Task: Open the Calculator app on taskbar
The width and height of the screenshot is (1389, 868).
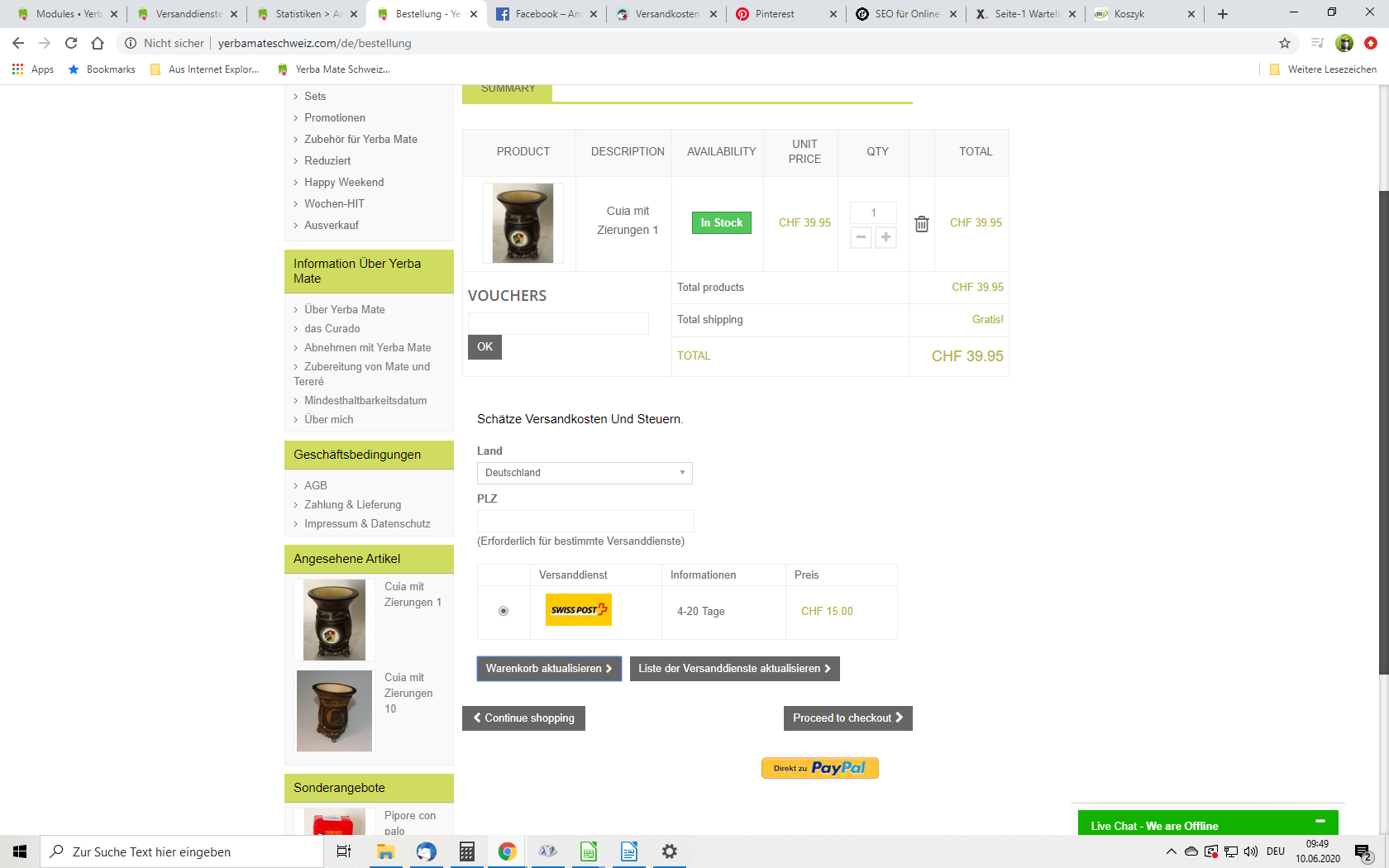Action: tap(467, 851)
